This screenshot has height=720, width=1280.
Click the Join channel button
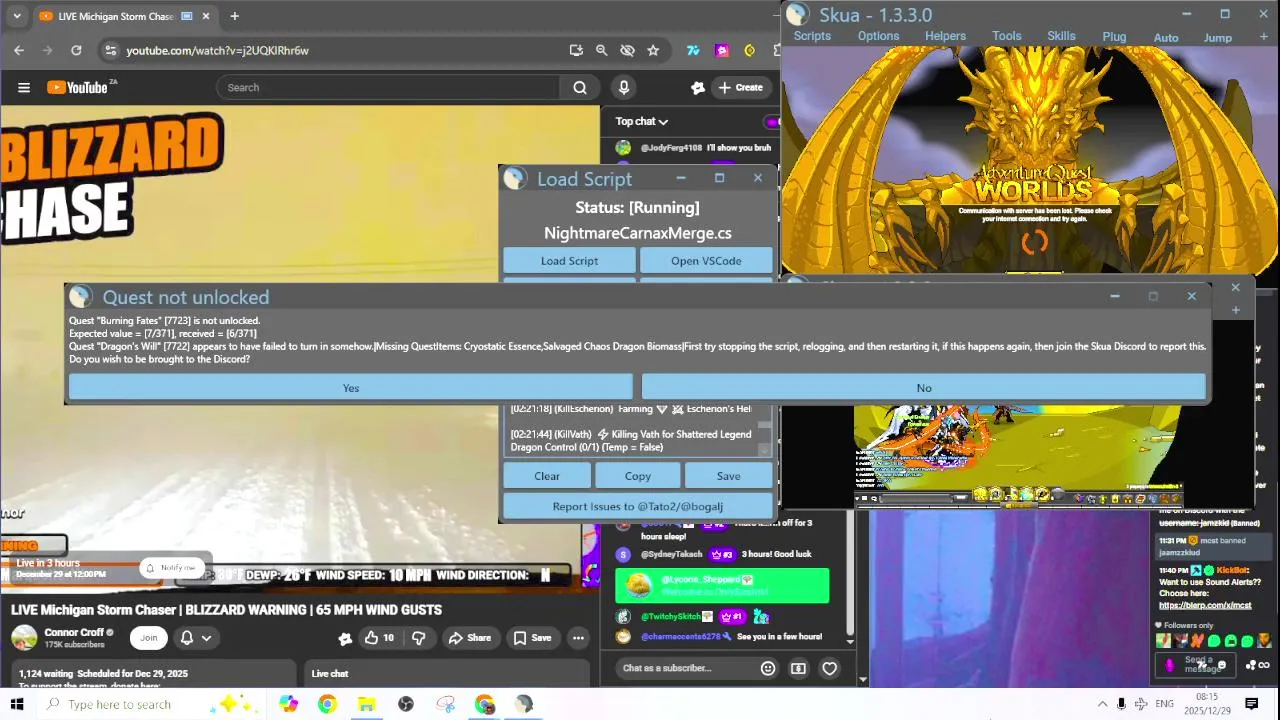click(x=149, y=638)
